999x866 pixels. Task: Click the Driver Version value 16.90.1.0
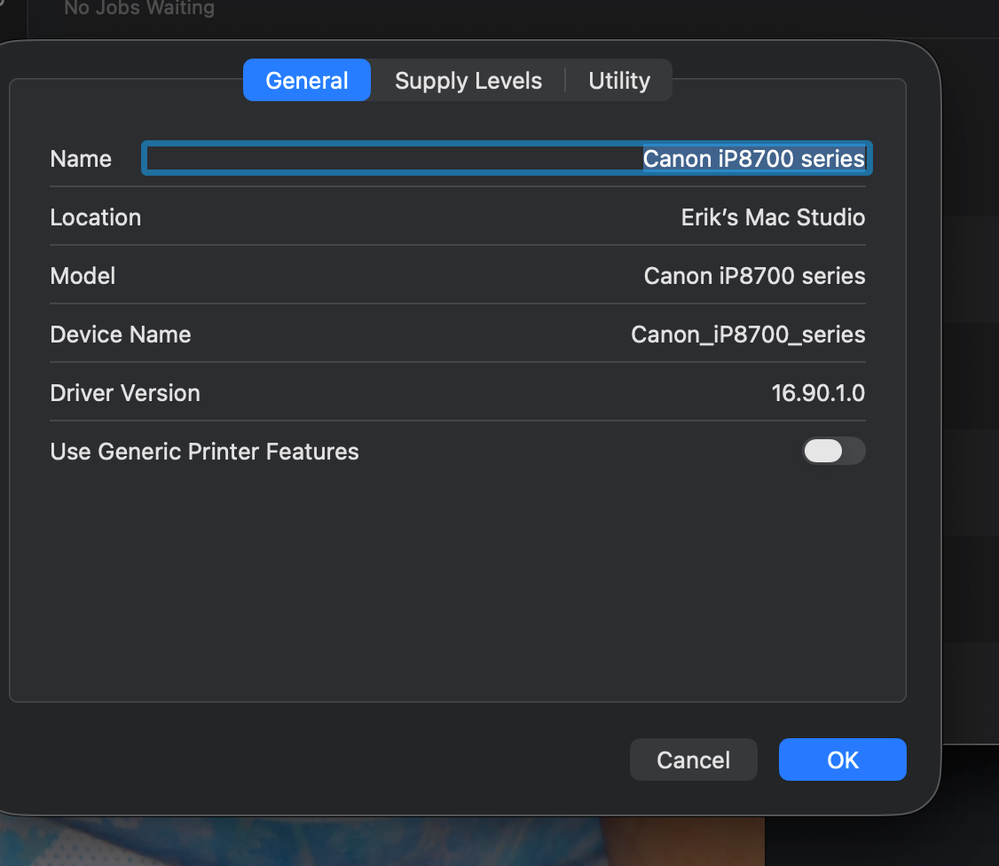[x=818, y=393]
